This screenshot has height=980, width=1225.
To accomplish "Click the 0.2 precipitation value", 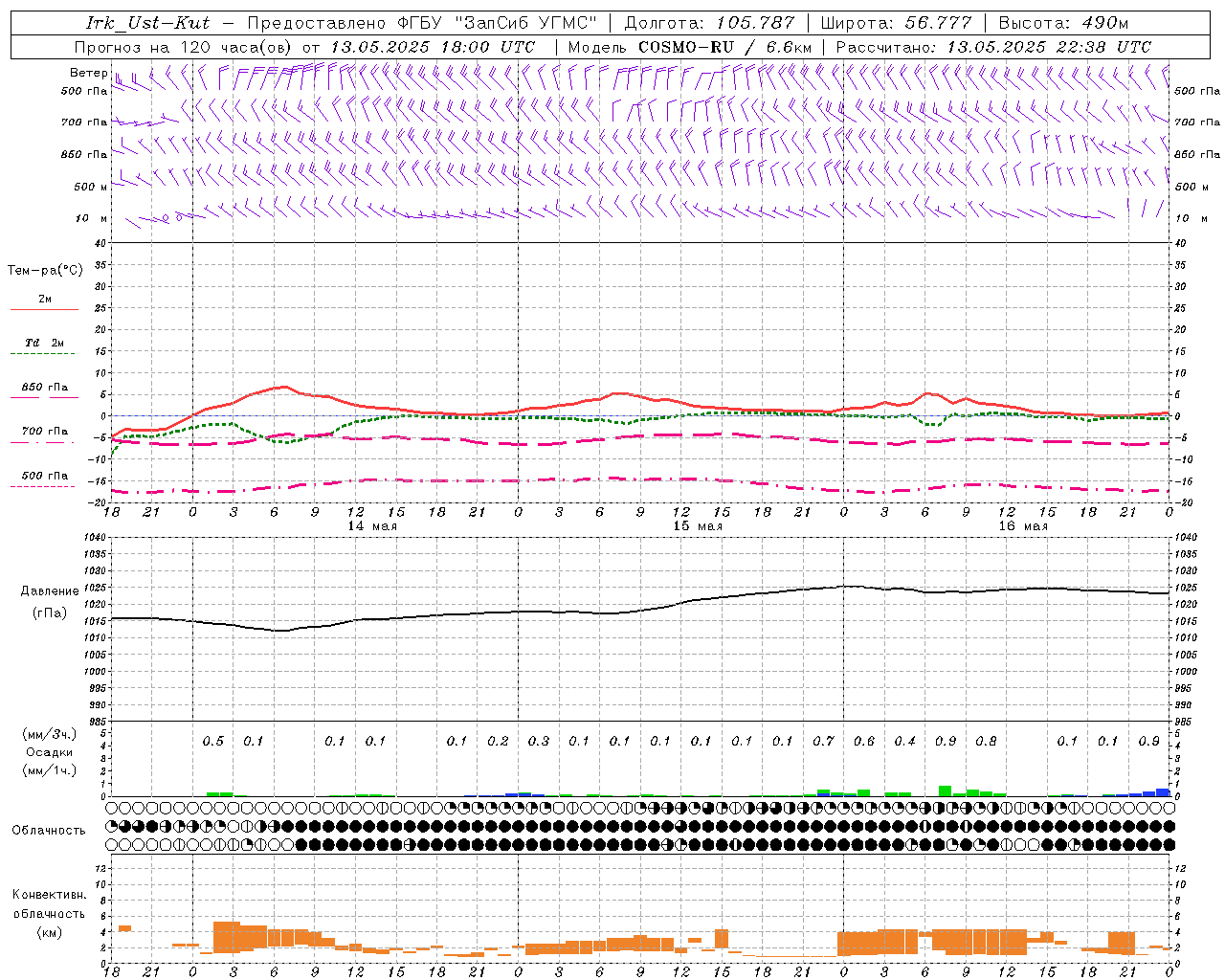I will [x=498, y=742].
